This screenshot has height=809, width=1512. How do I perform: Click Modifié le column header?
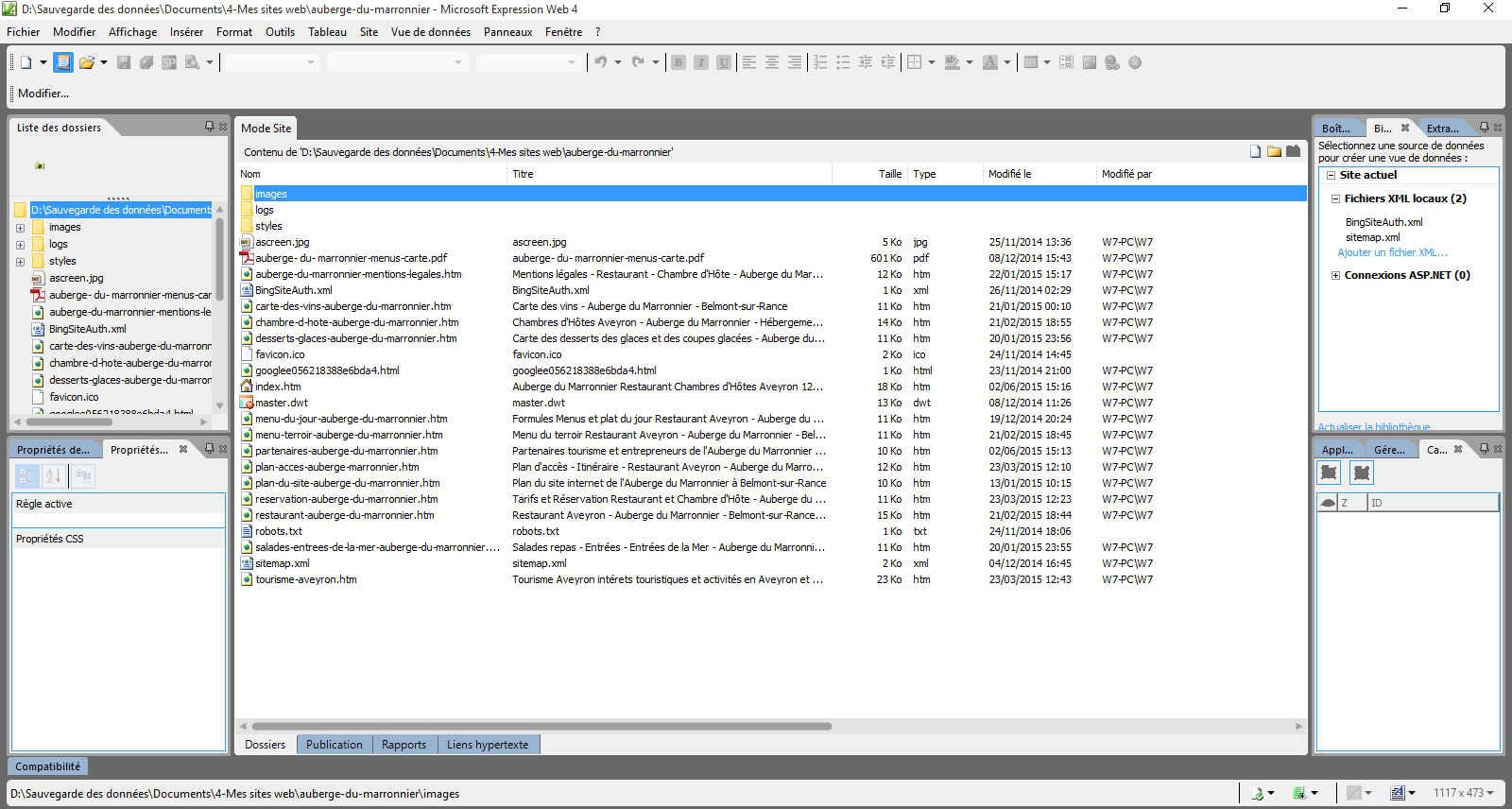(x=1009, y=174)
